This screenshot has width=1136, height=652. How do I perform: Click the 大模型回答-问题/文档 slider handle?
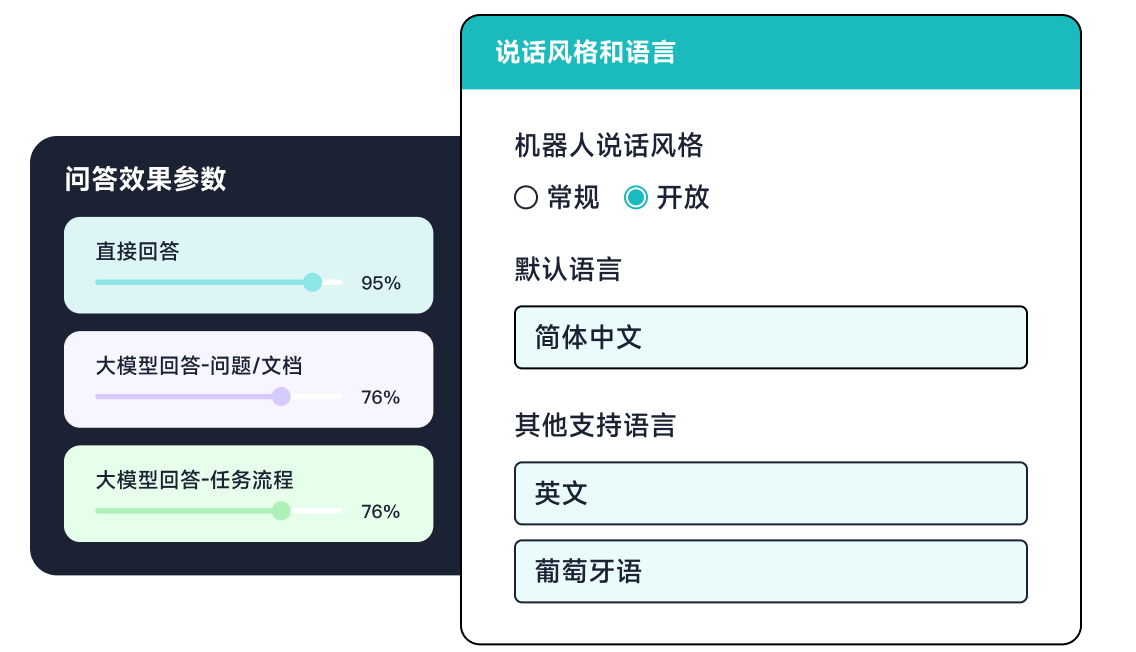(x=281, y=396)
